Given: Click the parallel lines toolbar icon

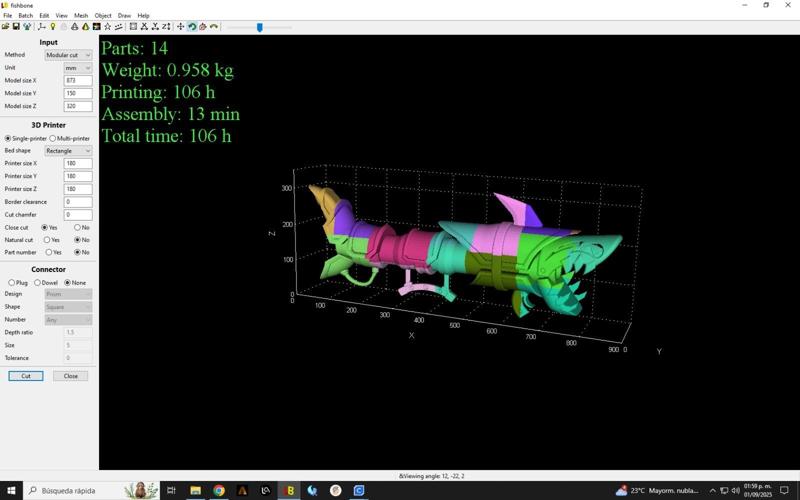Looking at the screenshot, I should [x=118, y=27].
